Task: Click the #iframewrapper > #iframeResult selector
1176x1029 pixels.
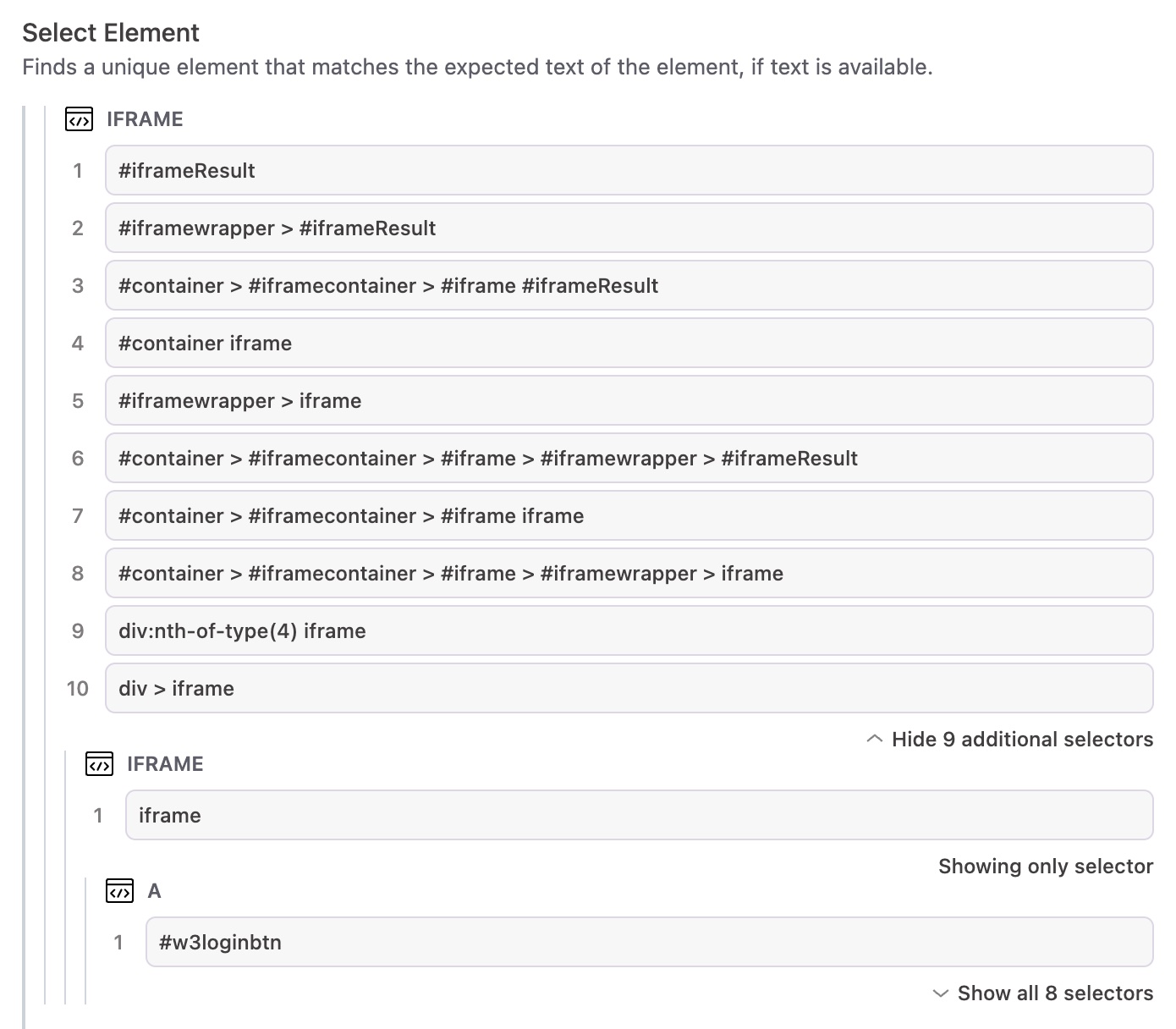Action: (629, 228)
